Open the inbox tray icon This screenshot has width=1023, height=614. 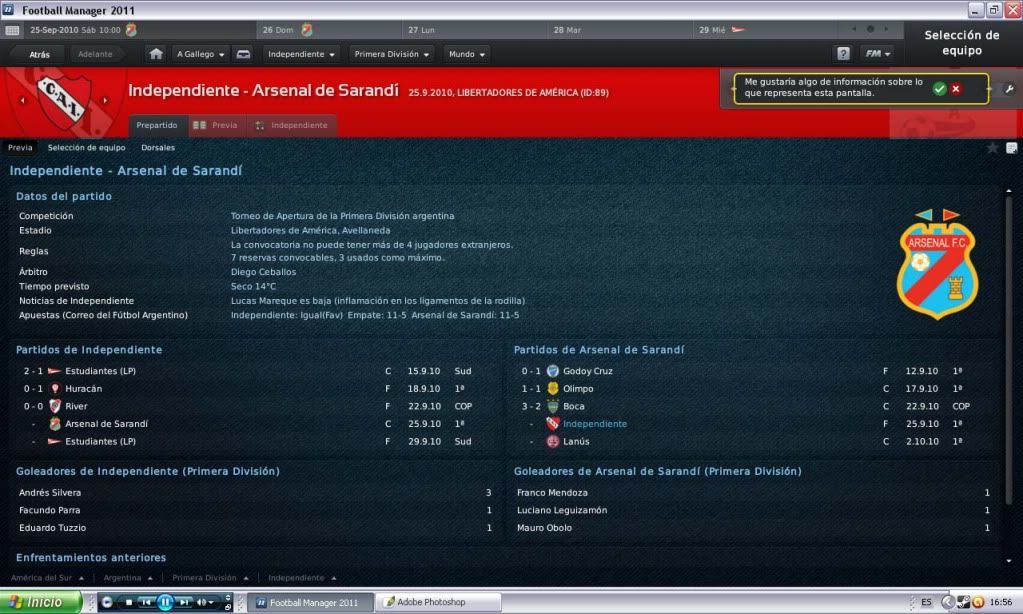click(243, 54)
